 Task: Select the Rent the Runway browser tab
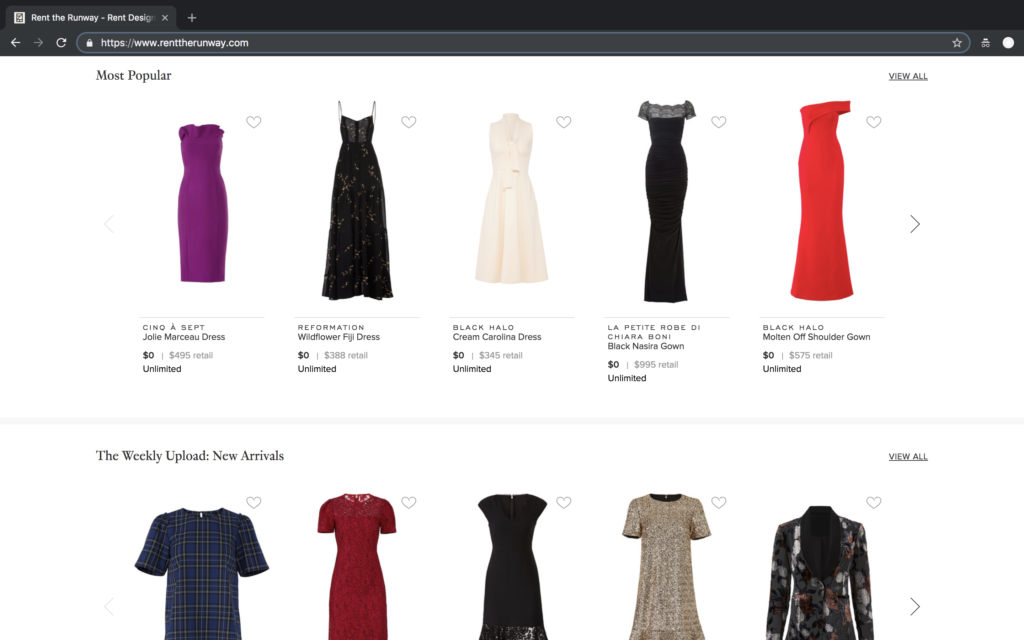pos(91,18)
